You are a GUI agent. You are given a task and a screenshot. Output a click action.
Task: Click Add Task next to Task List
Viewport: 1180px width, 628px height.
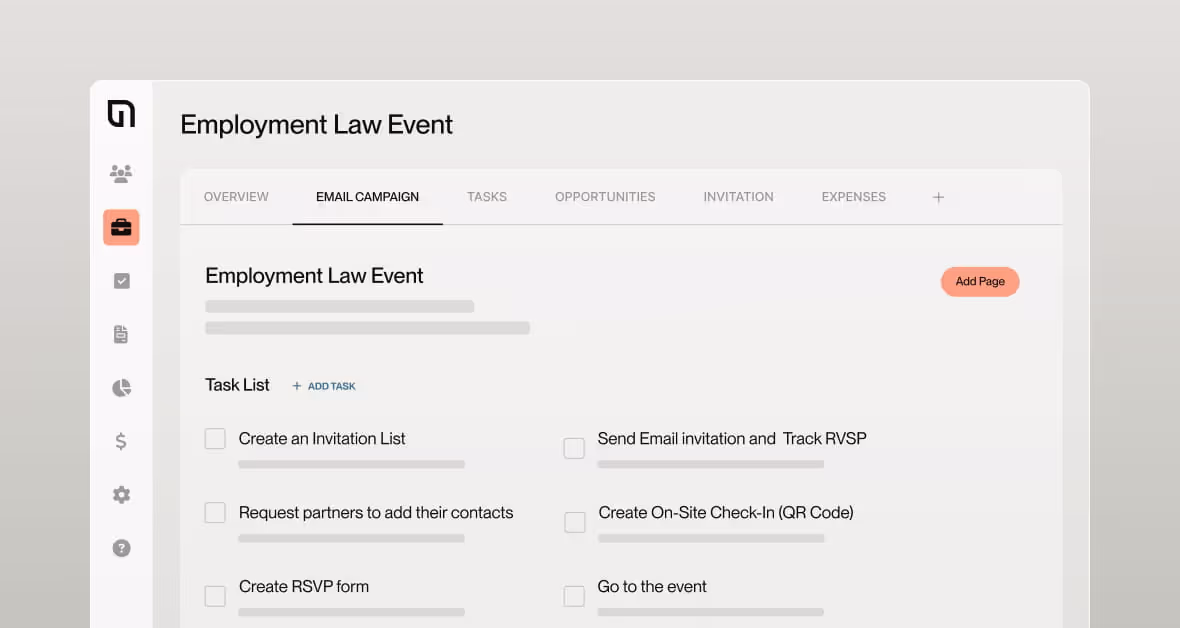tap(323, 385)
